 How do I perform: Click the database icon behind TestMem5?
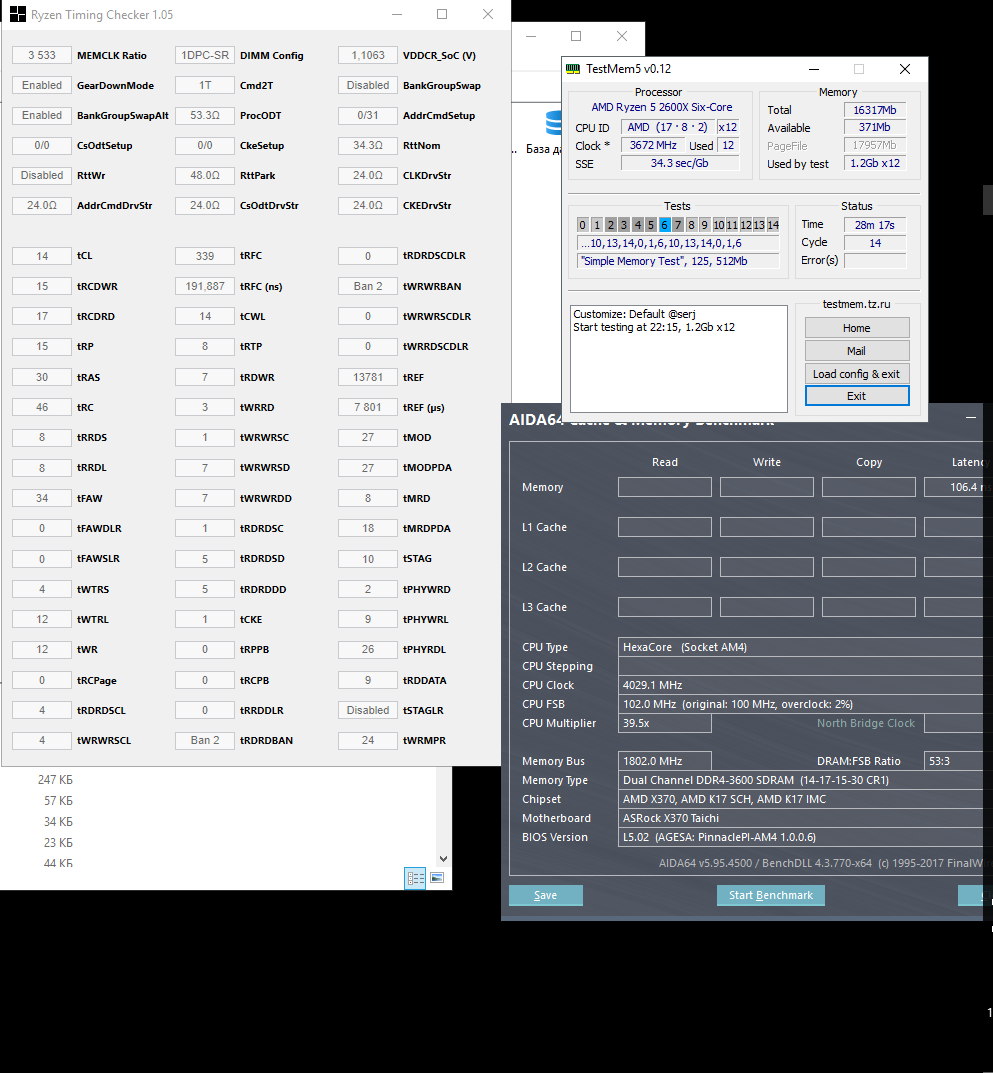[x=554, y=124]
